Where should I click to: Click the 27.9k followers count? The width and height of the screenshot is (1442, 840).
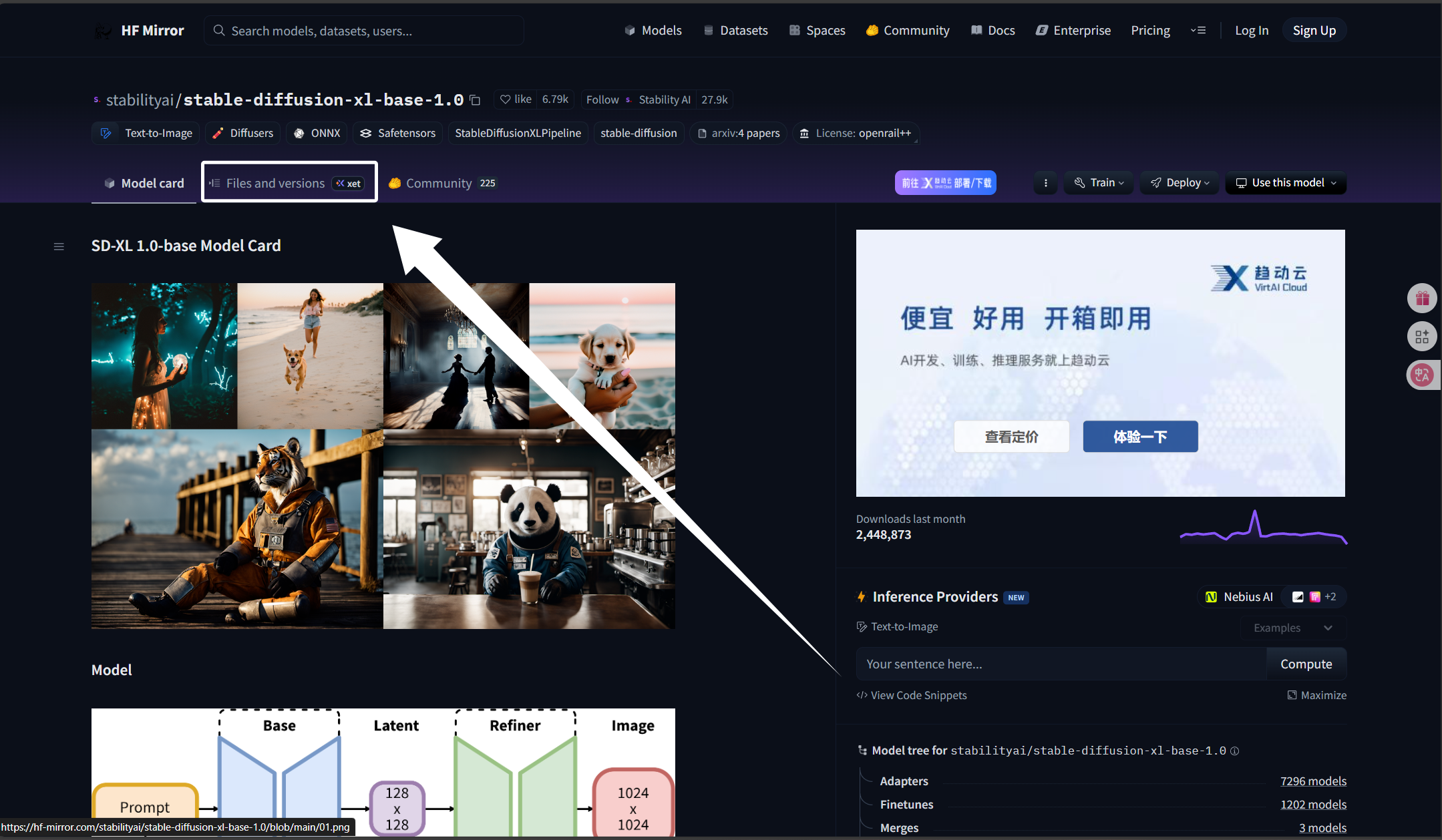click(x=714, y=99)
